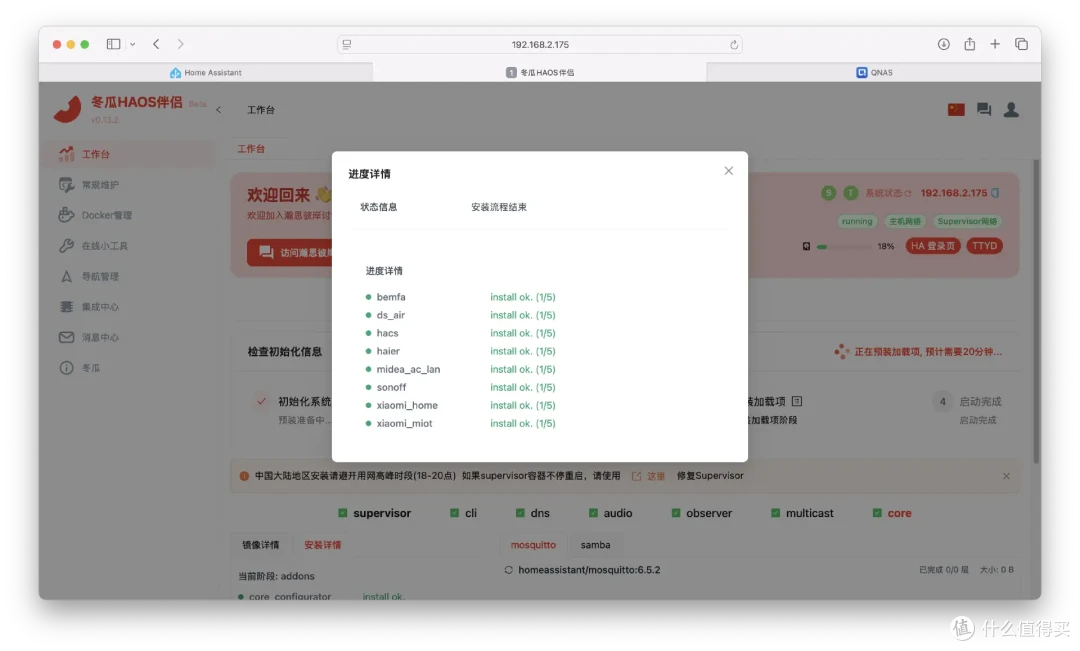
Task: Toggle the multicast checkbox
Action: (775, 513)
